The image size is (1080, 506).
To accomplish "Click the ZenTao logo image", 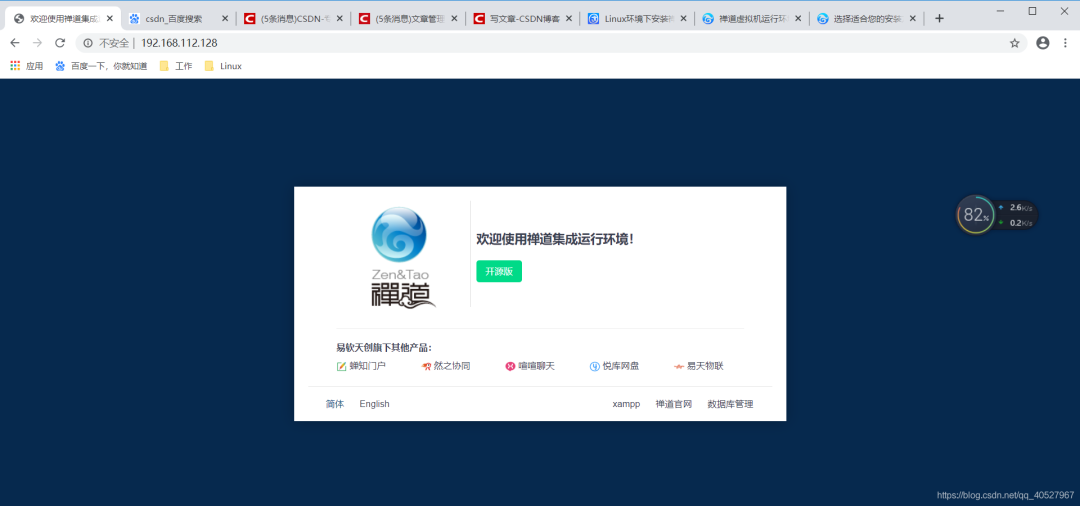I will [404, 257].
